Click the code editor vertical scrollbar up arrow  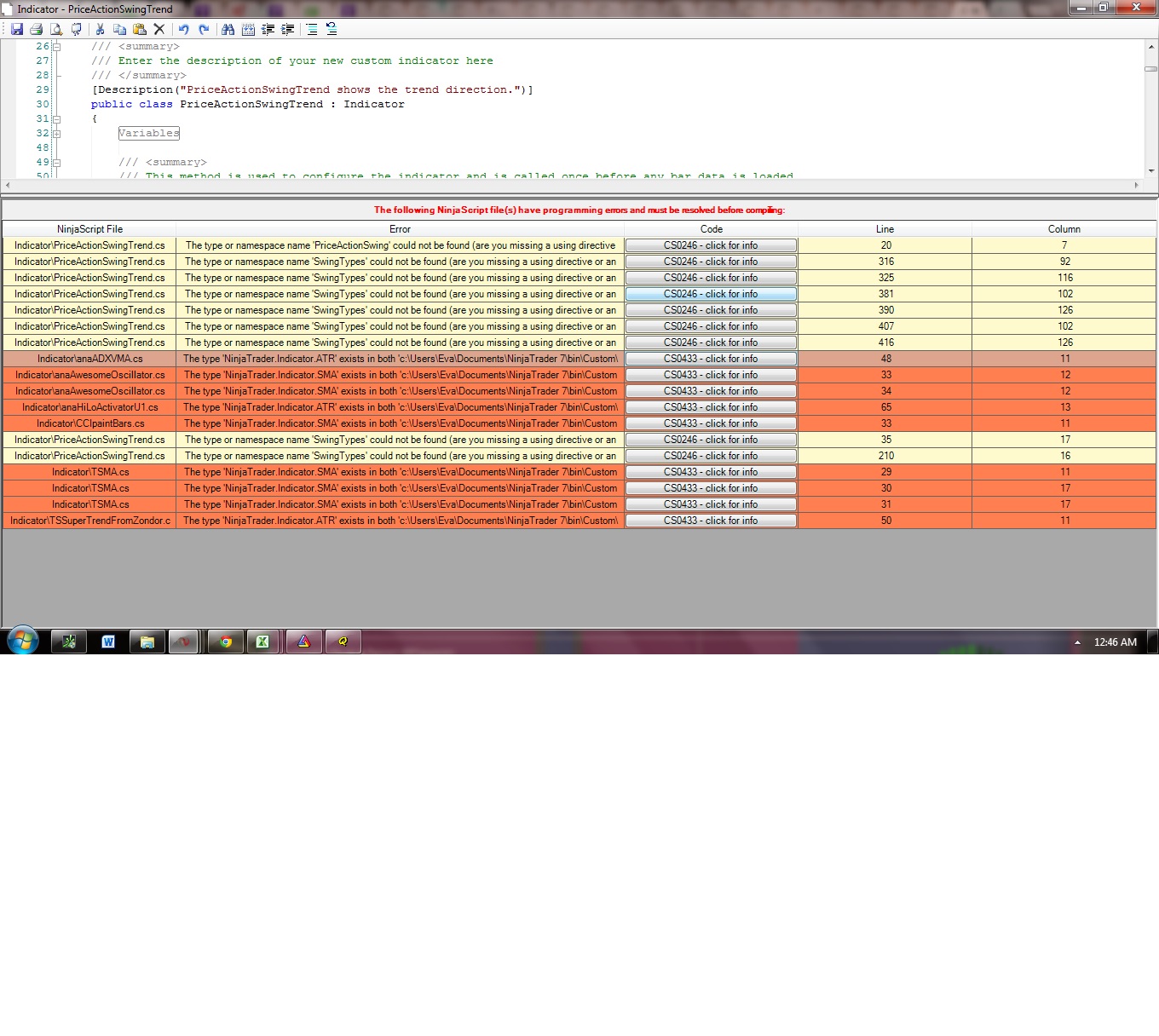(1151, 47)
